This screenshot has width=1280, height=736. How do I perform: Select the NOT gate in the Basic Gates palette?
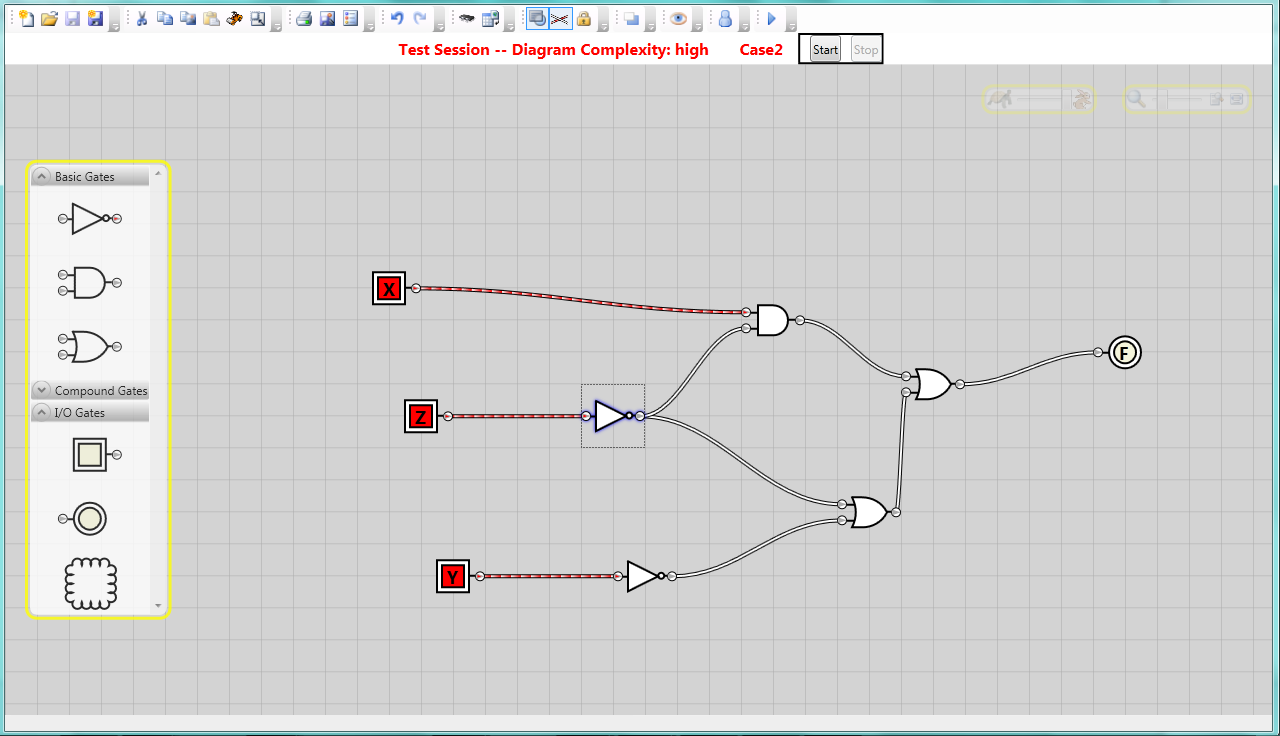(x=90, y=218)
